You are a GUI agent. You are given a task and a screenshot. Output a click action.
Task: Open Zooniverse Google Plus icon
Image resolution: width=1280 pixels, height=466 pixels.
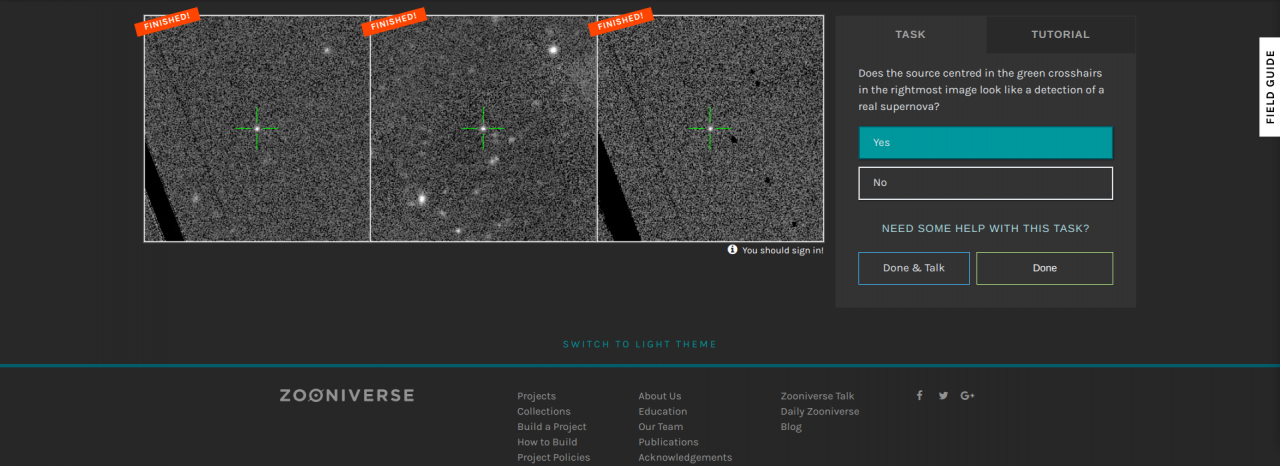point(967,395)
